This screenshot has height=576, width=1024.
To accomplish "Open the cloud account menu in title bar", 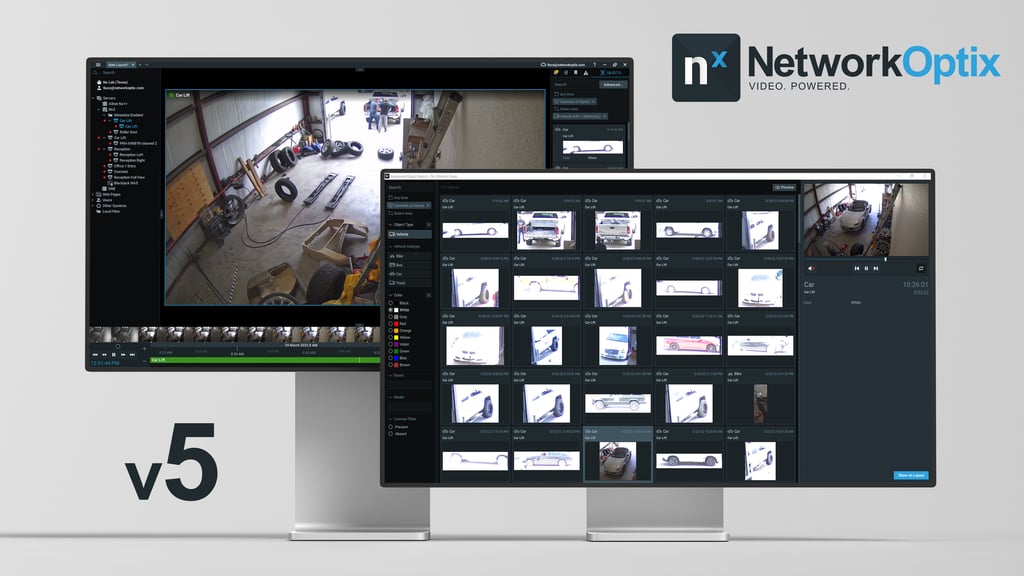I will click(x=563, y=65).
